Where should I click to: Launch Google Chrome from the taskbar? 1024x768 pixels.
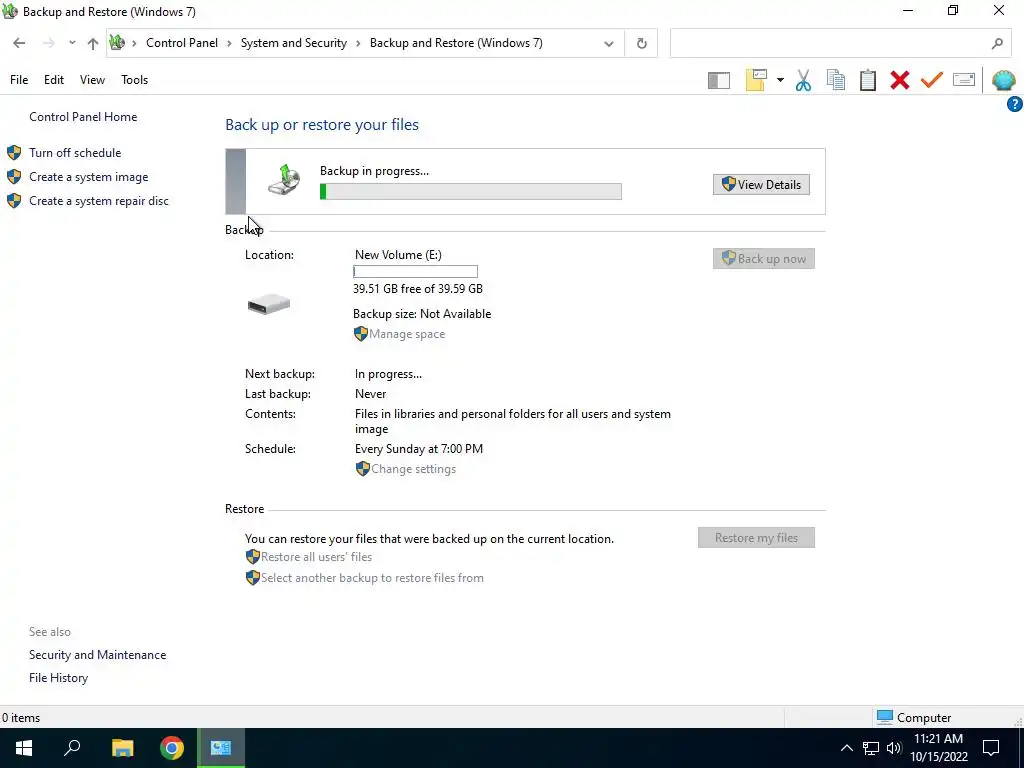click(x=172, y=748)
